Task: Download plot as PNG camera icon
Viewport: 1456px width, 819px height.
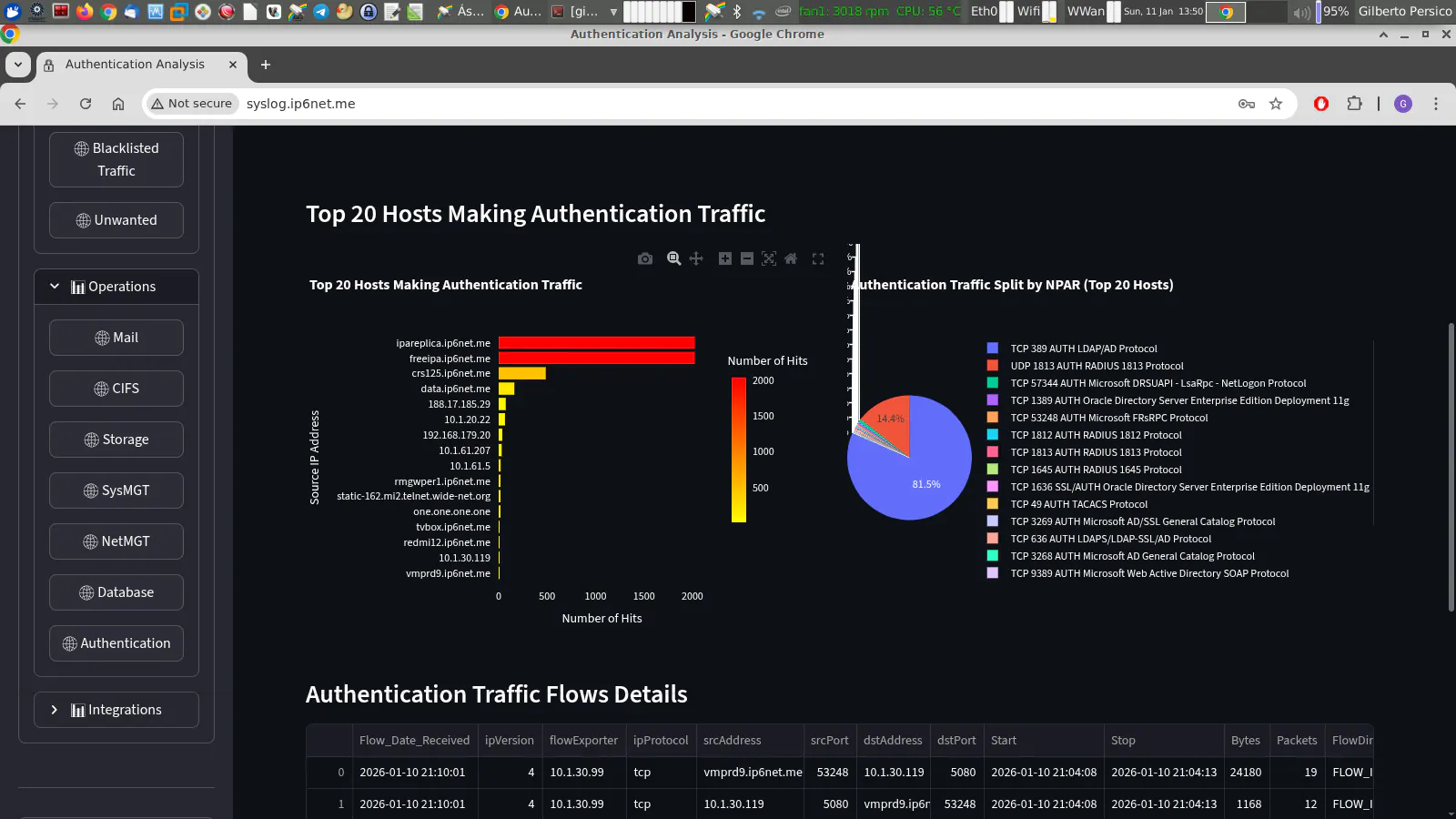Action: (x=645, y=258)
